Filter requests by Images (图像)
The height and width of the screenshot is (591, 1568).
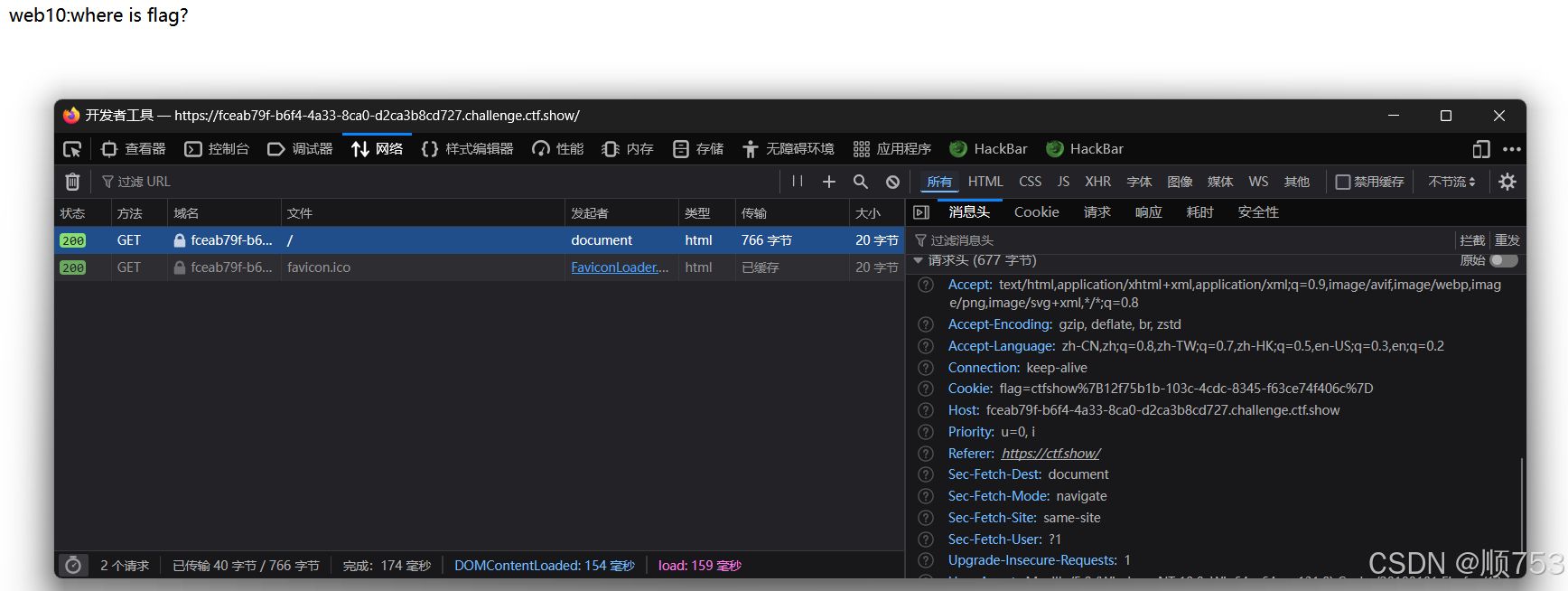(x=1181, y=182)
